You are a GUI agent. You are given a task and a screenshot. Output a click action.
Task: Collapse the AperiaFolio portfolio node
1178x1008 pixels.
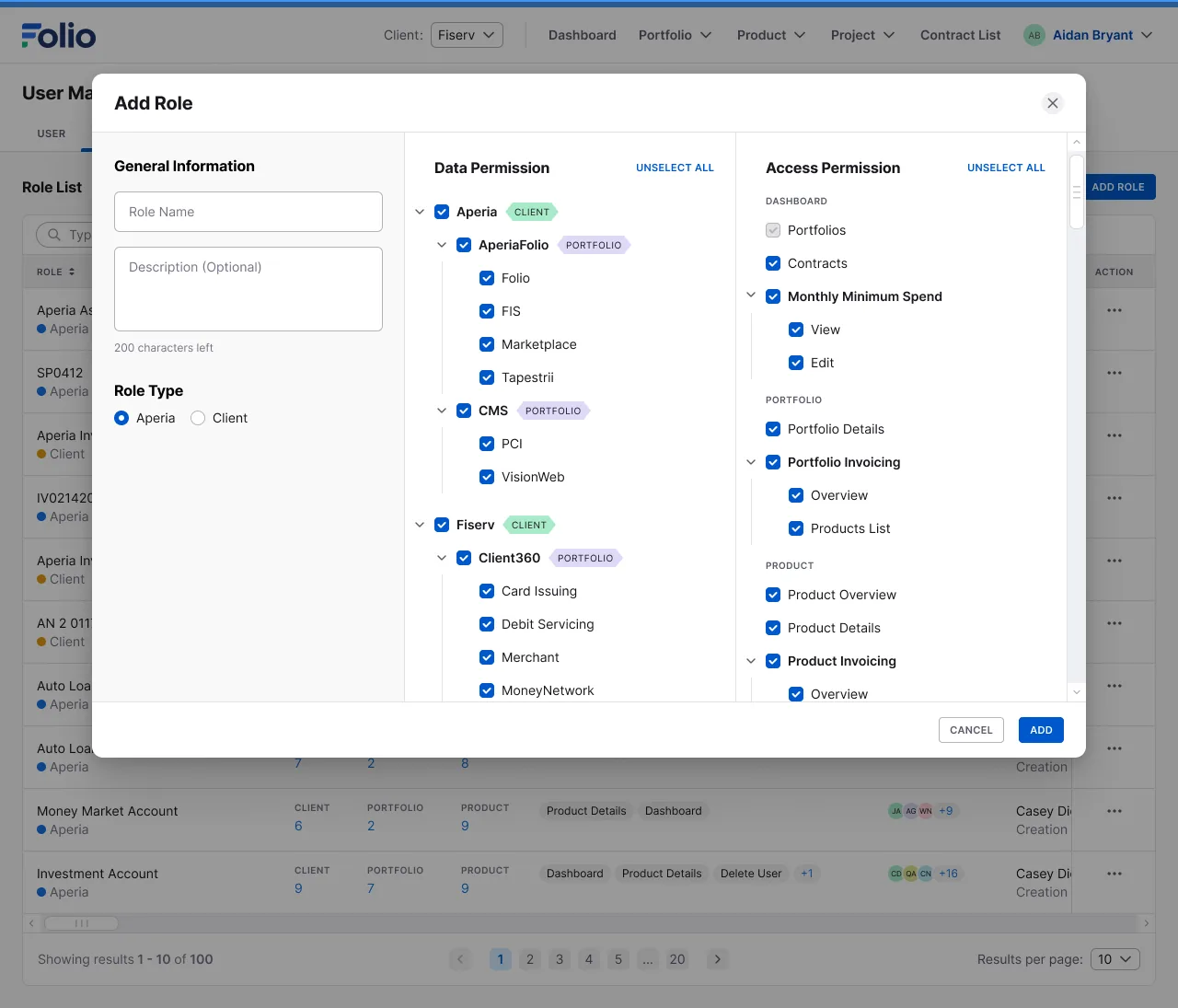[x=442, y=245]
